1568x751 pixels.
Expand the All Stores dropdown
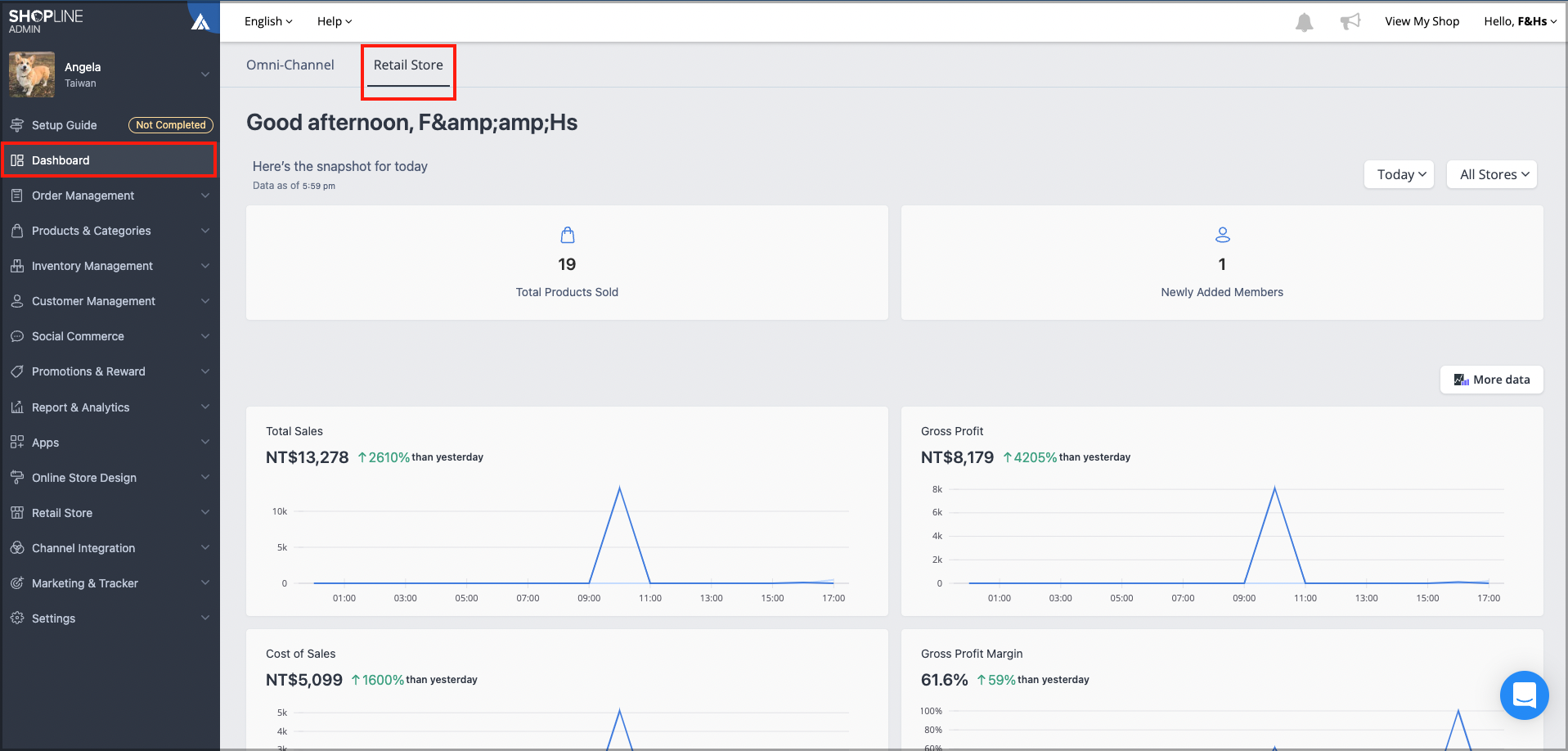1490,174
